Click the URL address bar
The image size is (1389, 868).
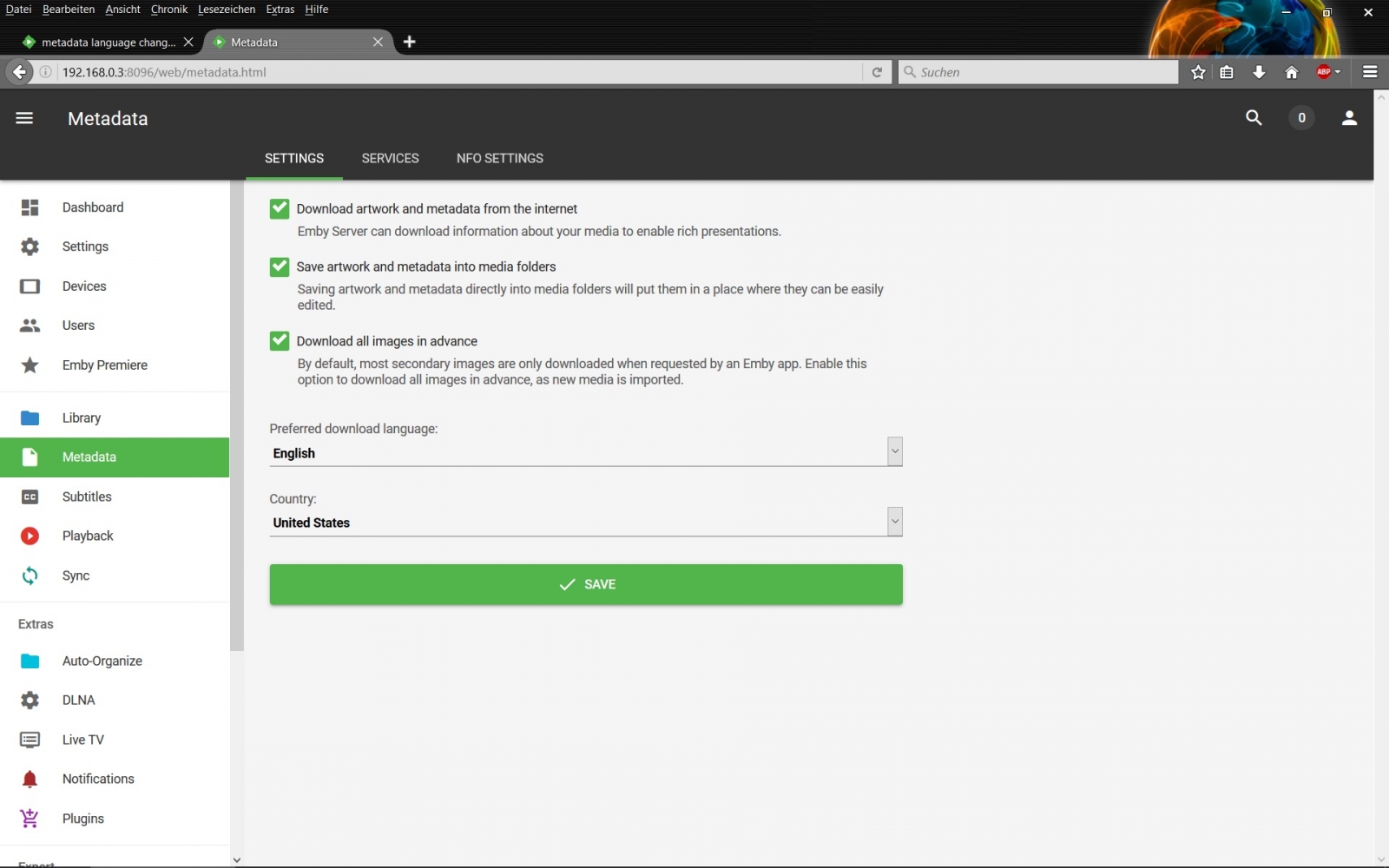(x=460, y=72)
